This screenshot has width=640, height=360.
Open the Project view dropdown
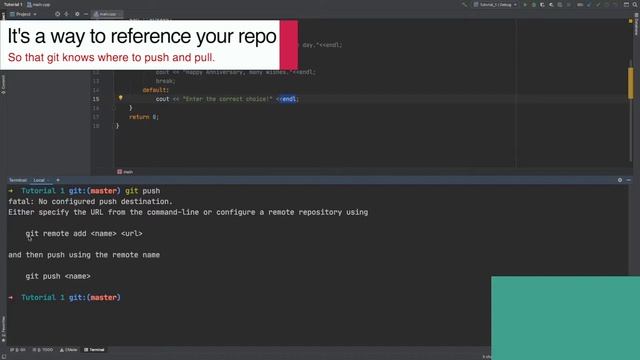click(23, 14)
